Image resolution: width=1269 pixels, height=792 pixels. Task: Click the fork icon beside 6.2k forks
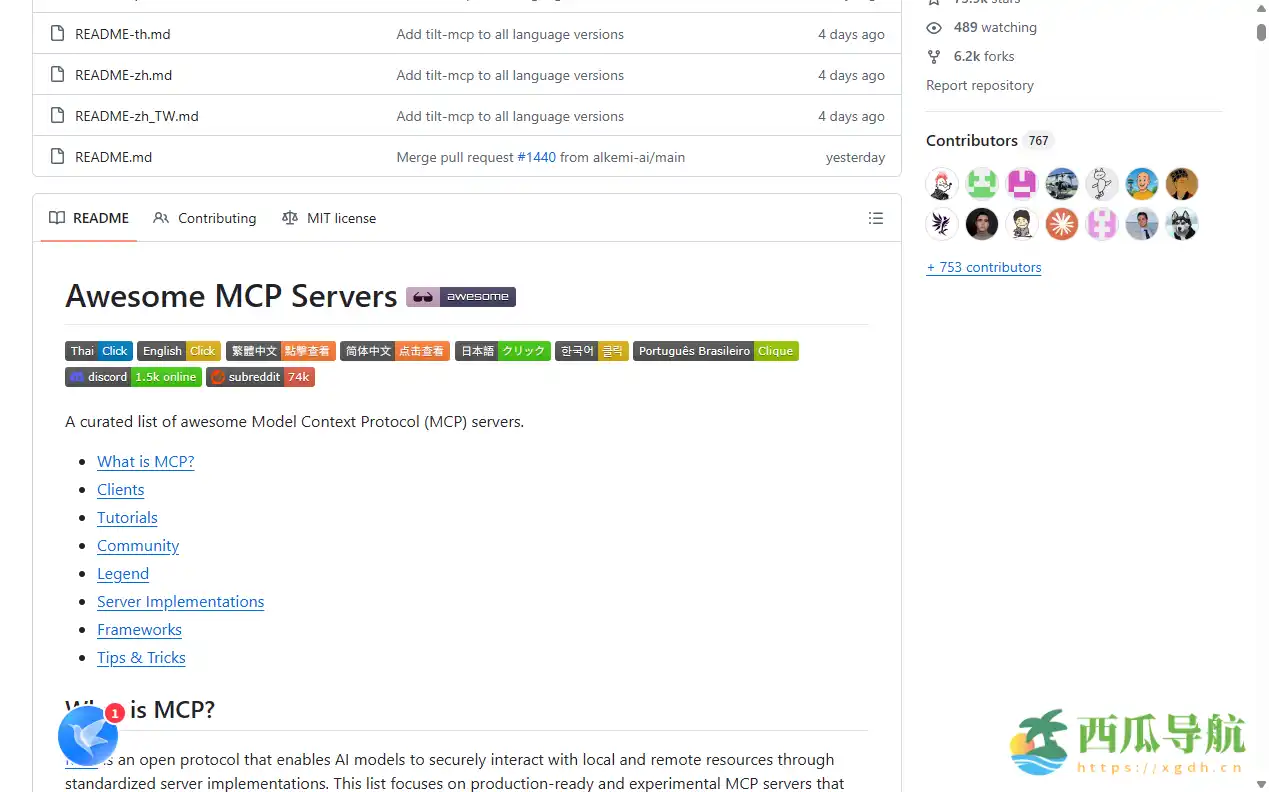pos(933,56)
